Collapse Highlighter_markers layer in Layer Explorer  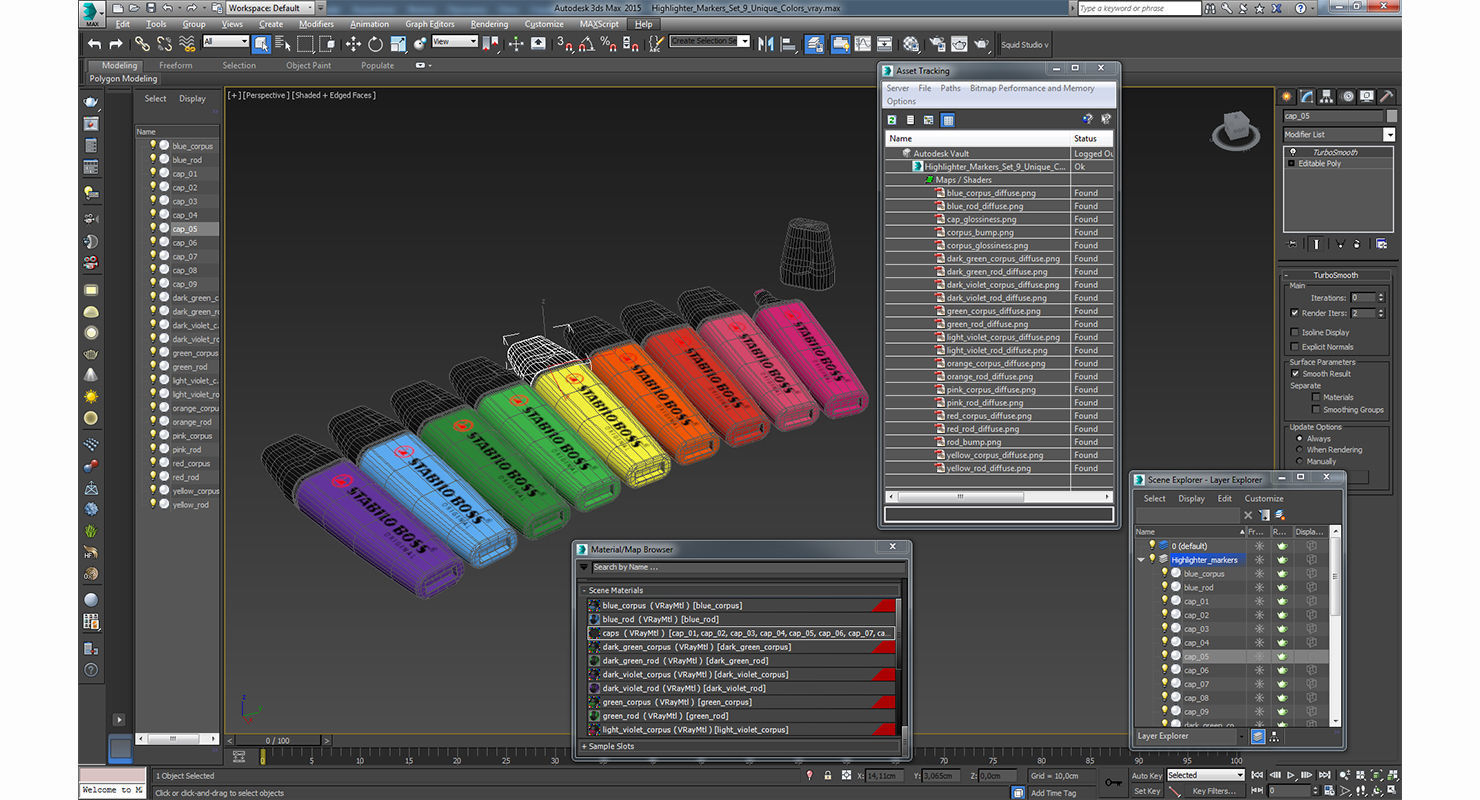1142,560
